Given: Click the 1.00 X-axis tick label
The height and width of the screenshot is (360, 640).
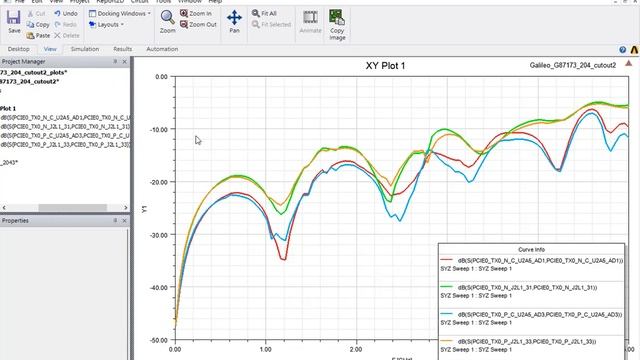Looking at the screenshot, I should tap(265, 349).
